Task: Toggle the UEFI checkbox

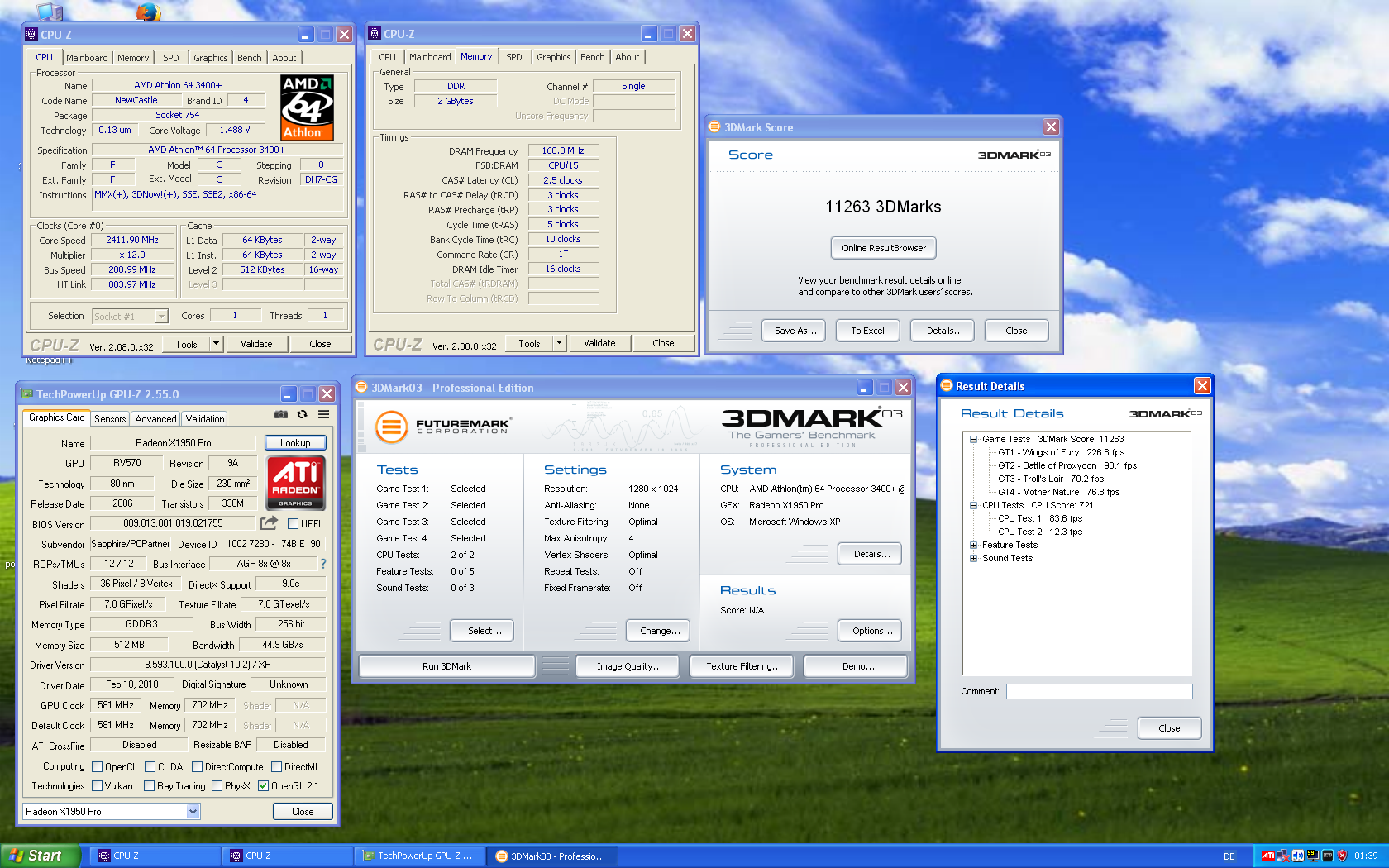Action: [293, 523]
